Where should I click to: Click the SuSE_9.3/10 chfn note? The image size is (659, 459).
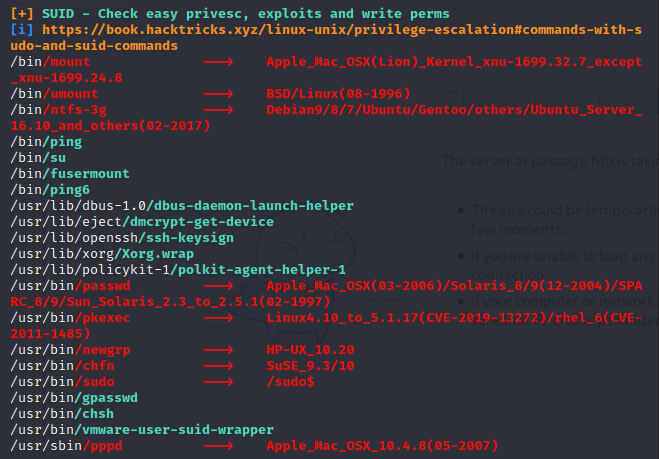(x=310, y=366)
